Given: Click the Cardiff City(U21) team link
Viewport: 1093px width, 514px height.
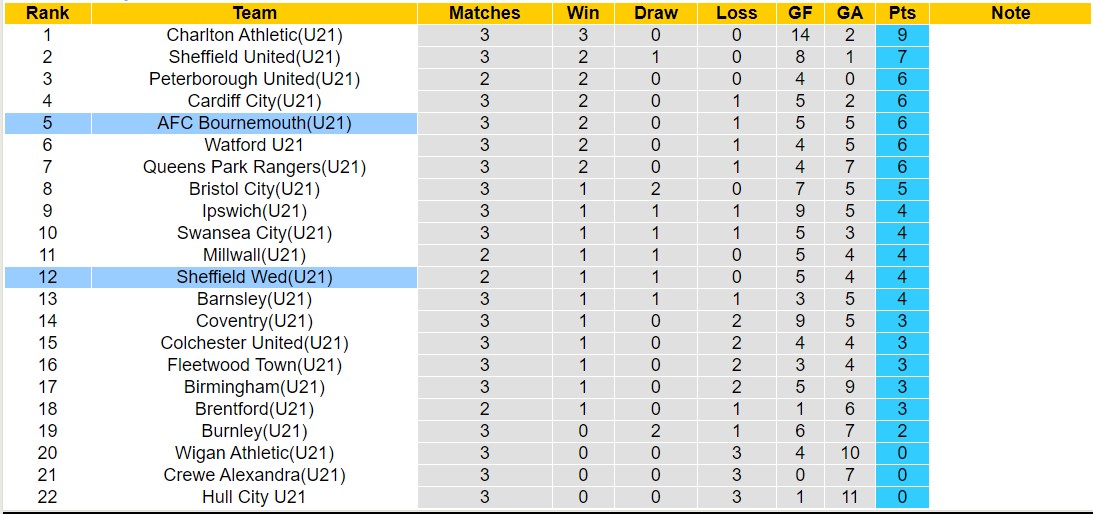Looking at the screenshot, I should 254,101.
